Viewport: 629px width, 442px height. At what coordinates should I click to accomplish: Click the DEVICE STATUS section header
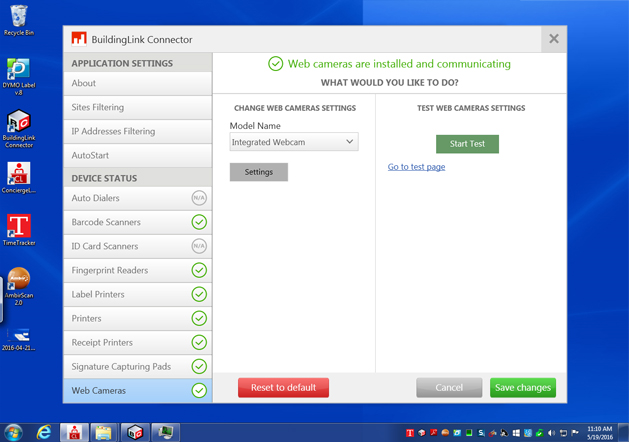coord(138,178)
